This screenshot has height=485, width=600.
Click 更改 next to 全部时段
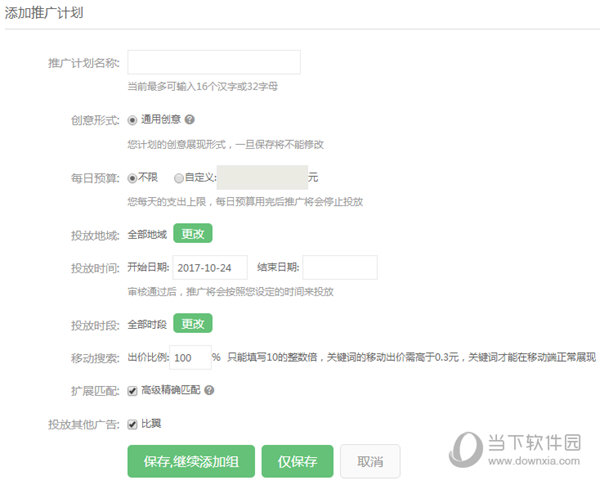click(193, 323)
